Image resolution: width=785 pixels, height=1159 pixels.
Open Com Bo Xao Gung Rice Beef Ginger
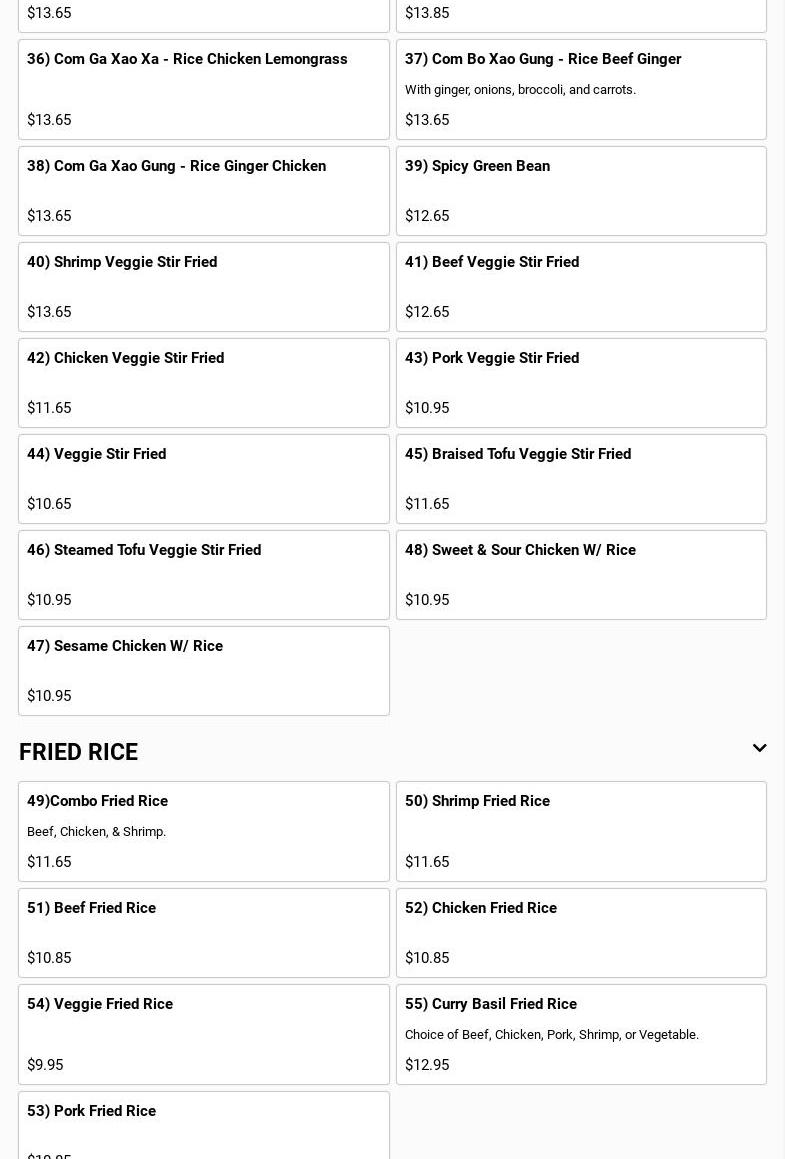click(x=580, y=89)
